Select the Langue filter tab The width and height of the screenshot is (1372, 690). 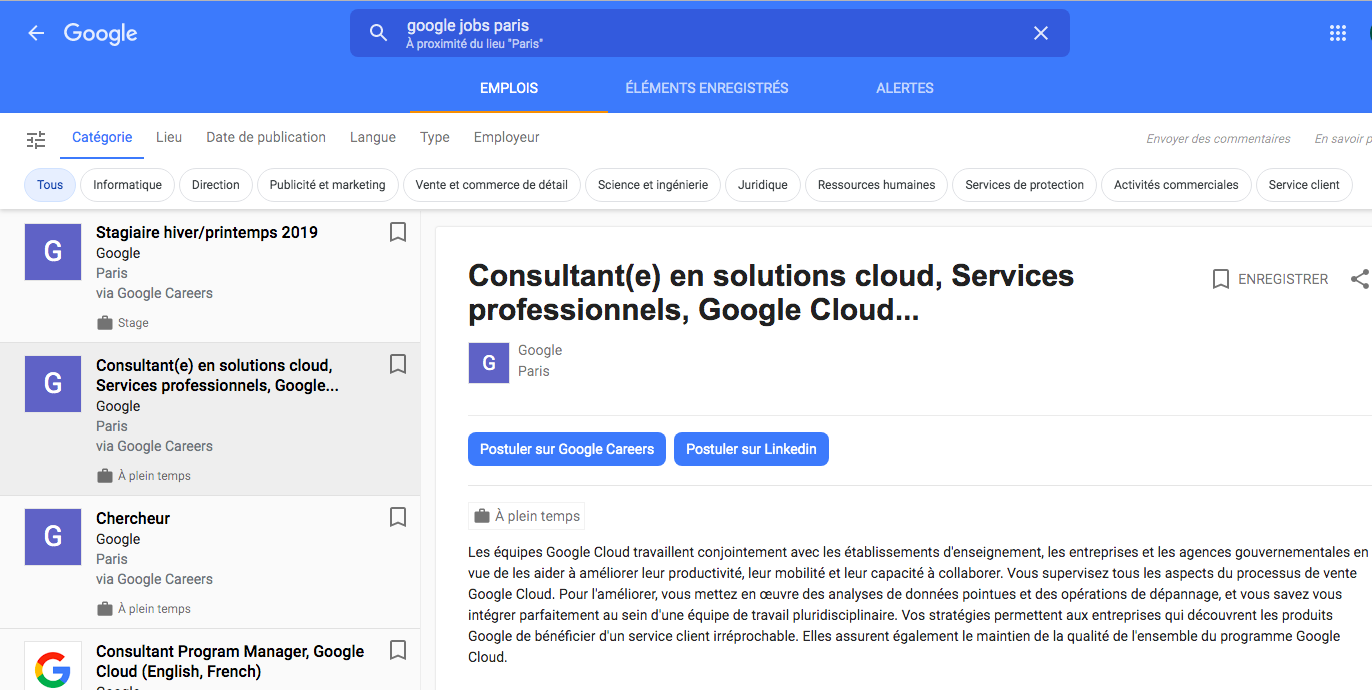(x=373, y=138)
